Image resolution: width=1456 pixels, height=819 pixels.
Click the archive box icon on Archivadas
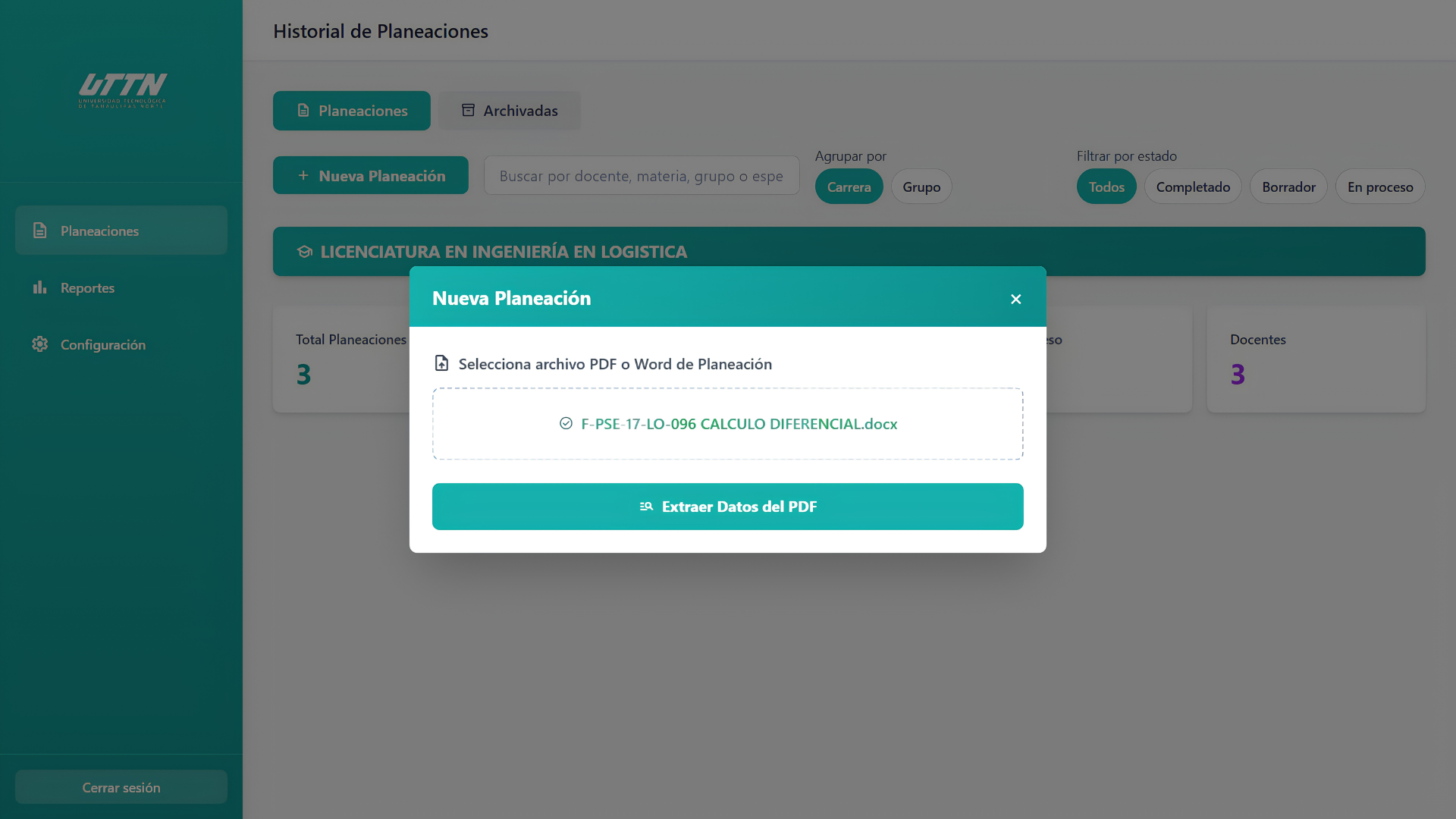click(x=468, y=111)
